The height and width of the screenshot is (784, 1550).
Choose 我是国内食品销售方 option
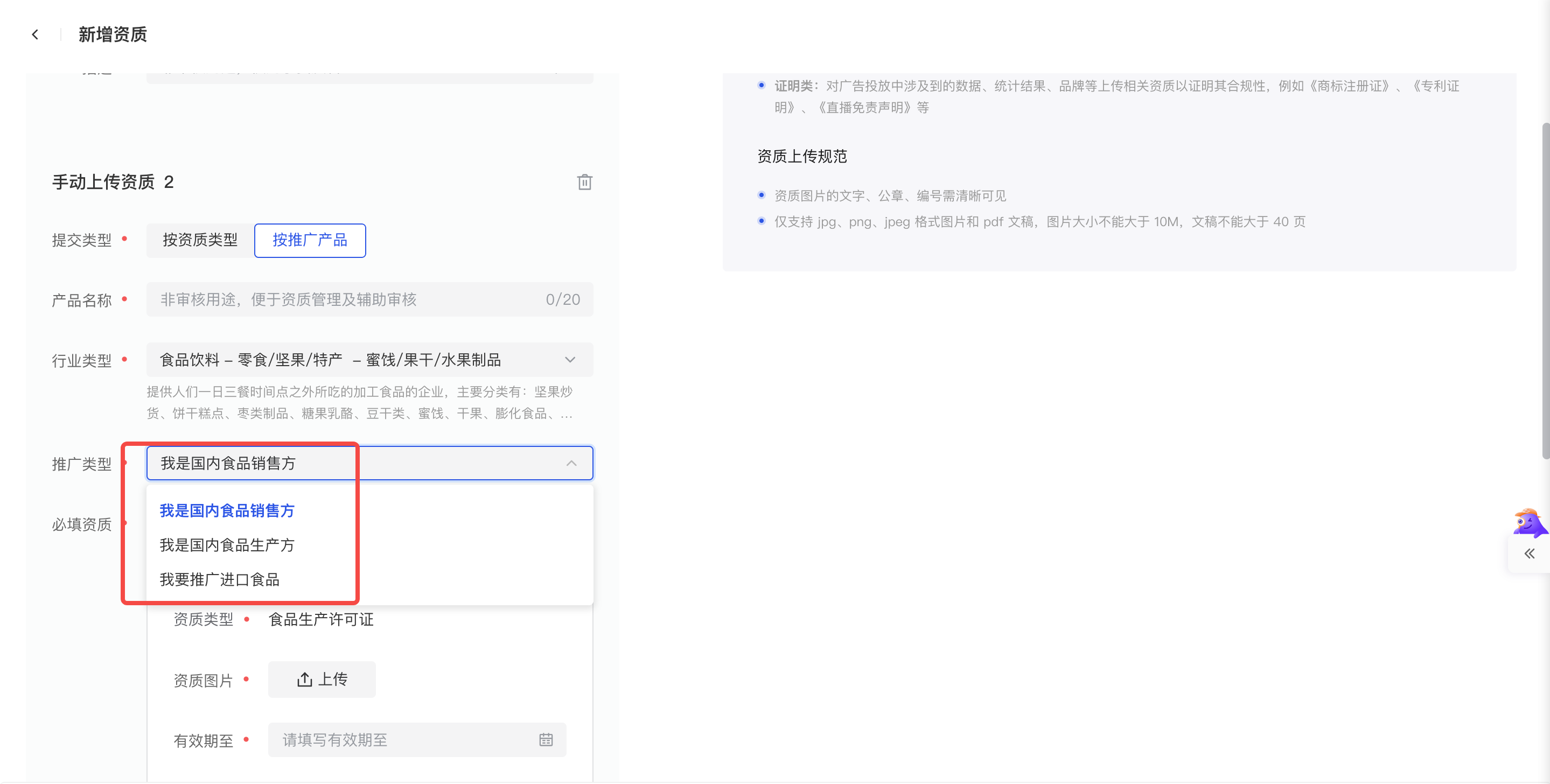[227, 510]
